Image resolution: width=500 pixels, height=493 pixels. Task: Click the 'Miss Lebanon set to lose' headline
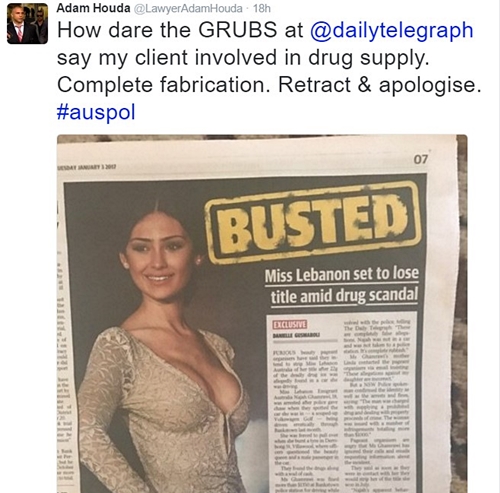[x=342, y=275]
